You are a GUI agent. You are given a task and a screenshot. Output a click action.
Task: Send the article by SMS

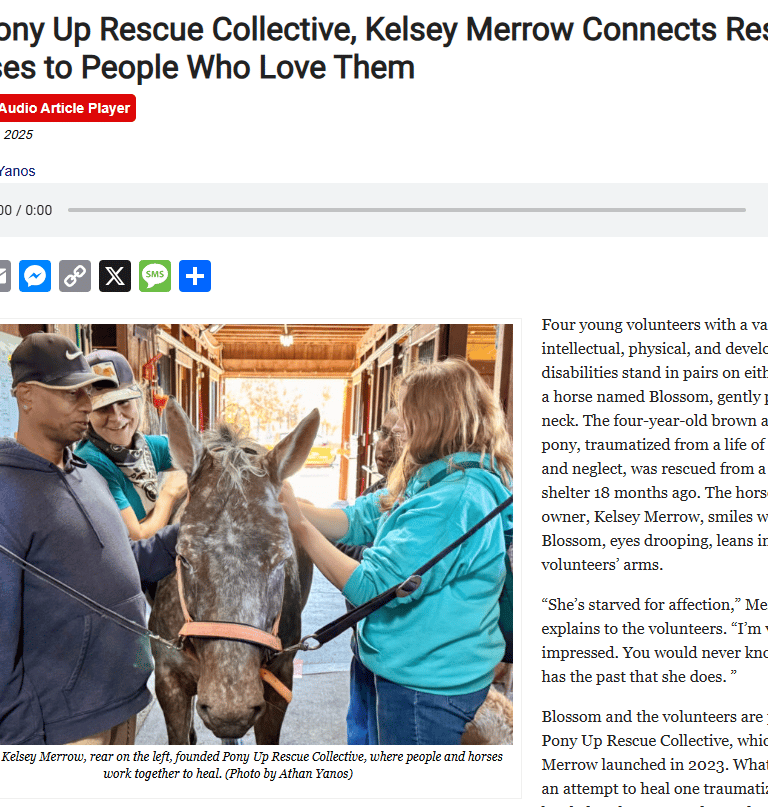tap(155, 276)
